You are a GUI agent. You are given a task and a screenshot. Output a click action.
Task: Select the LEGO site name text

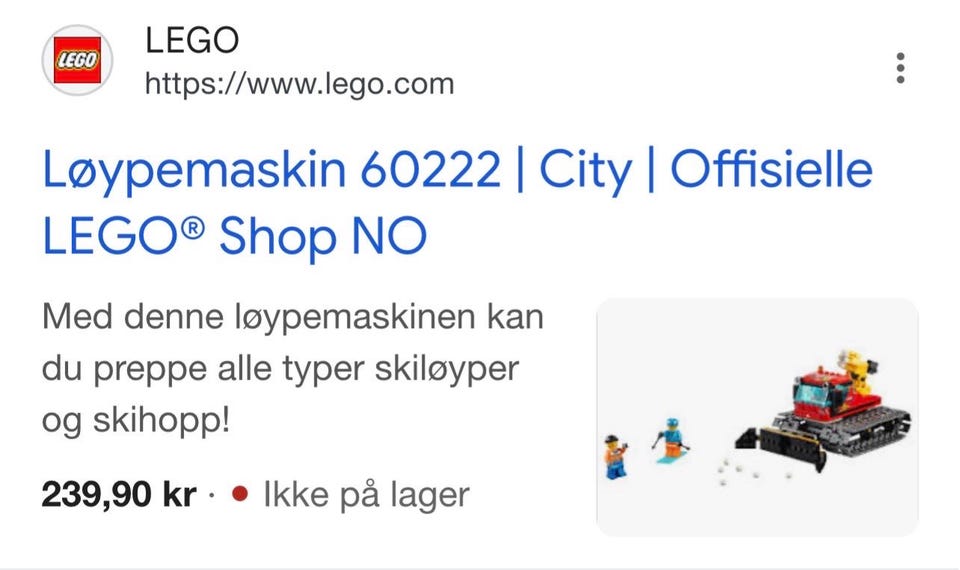pos(192,40)
